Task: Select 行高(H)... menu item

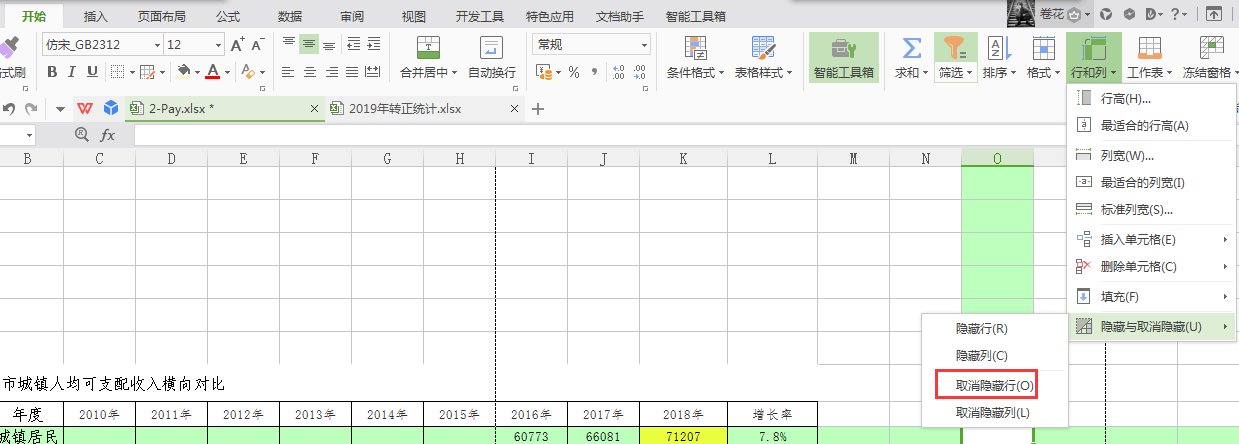Action: coord(1152,98)
